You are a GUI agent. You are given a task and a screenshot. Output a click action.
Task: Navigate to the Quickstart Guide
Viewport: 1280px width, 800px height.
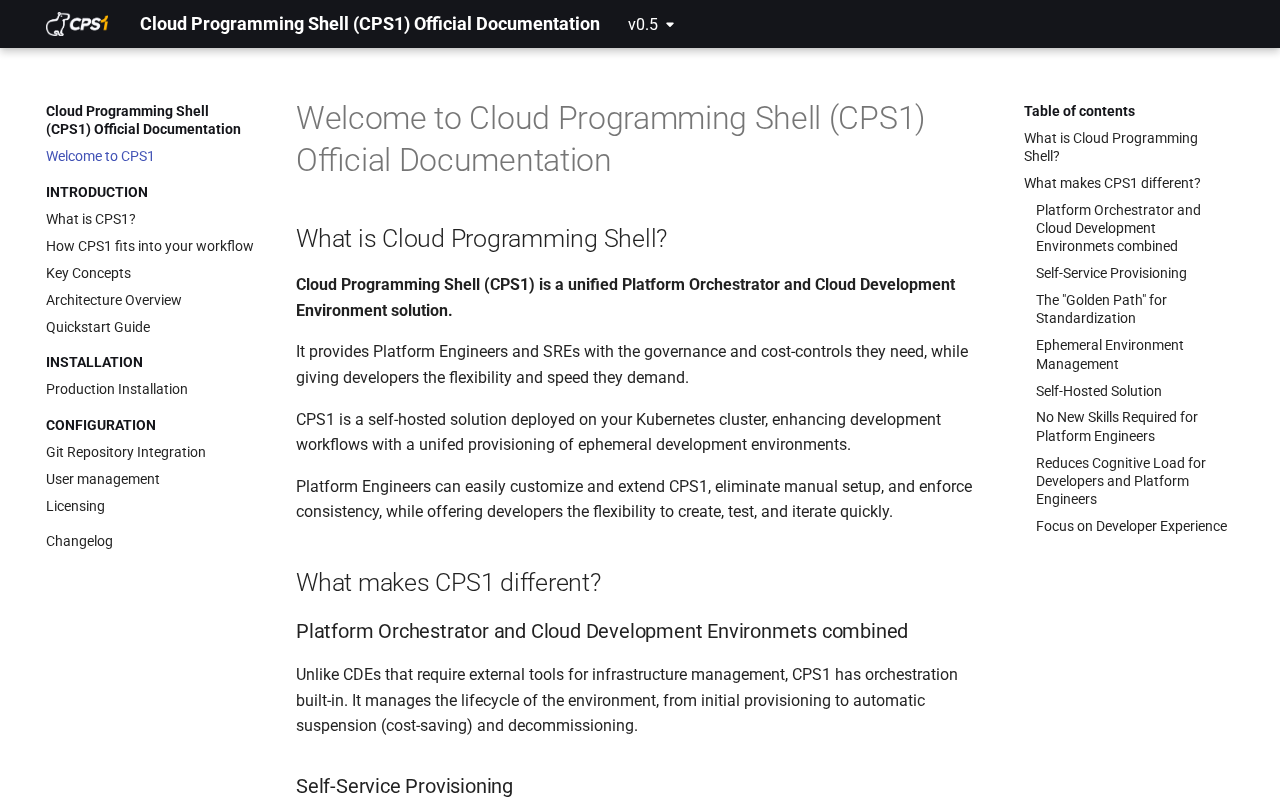point(98,327)
